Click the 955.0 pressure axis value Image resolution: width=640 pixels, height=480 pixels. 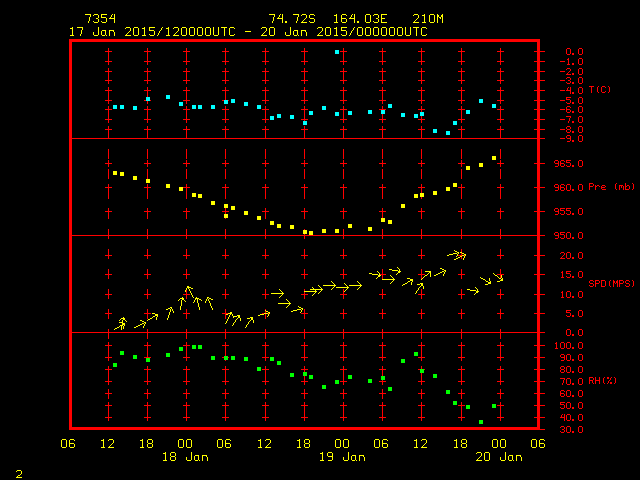(569, 212)
